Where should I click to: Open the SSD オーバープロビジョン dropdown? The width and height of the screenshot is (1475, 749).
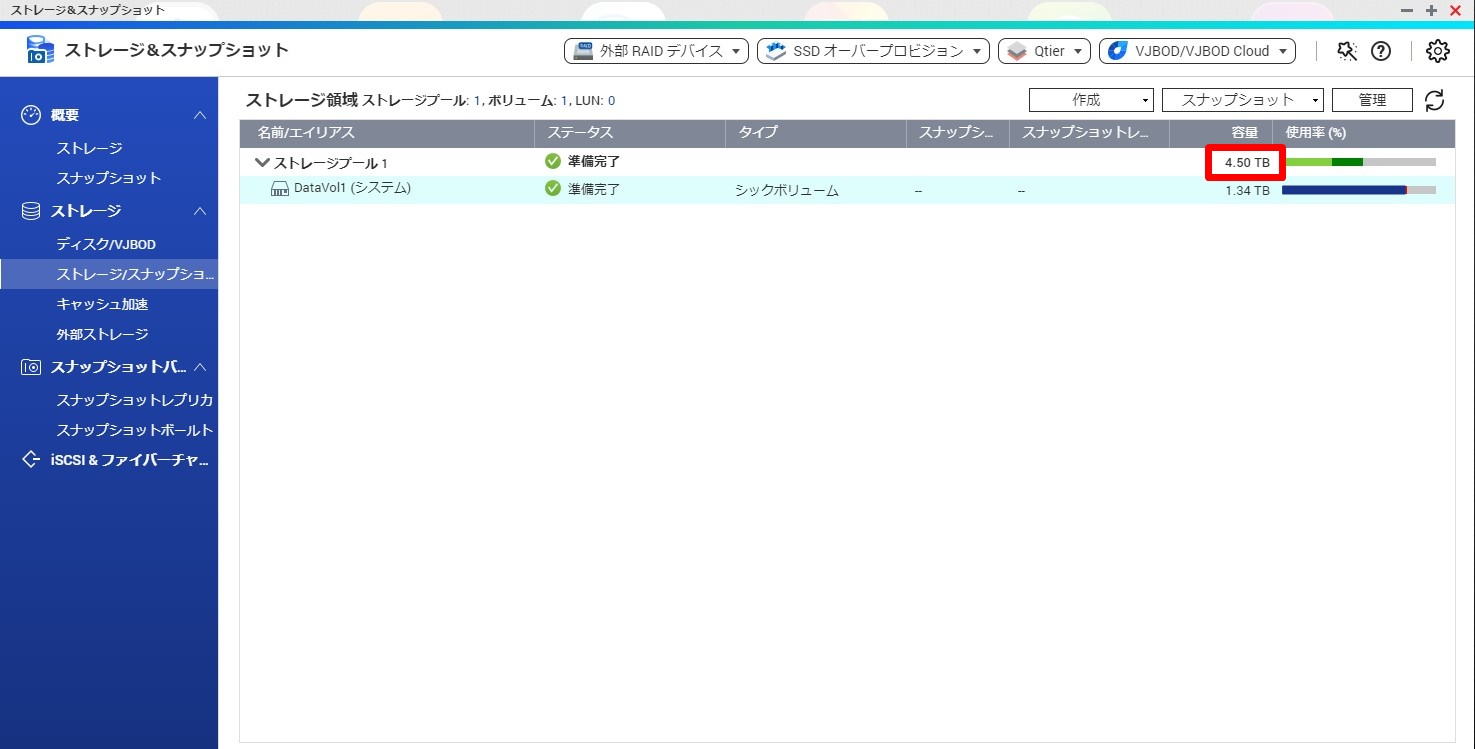(x=873, y=51)
